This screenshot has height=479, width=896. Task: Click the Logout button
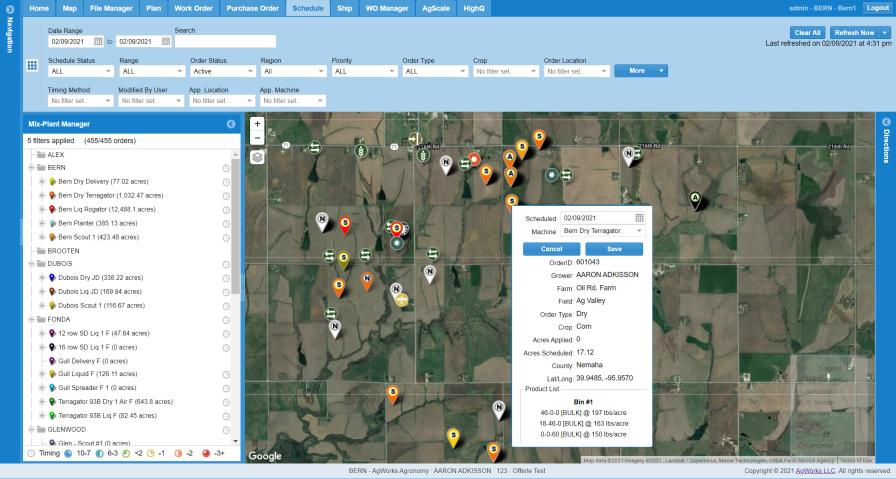coord(877,8)
